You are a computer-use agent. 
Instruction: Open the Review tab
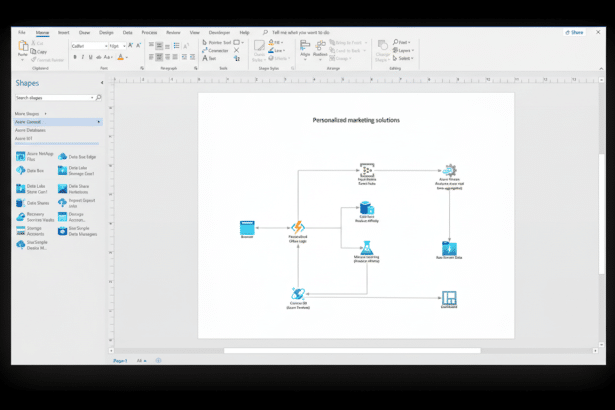coord(173,33)
